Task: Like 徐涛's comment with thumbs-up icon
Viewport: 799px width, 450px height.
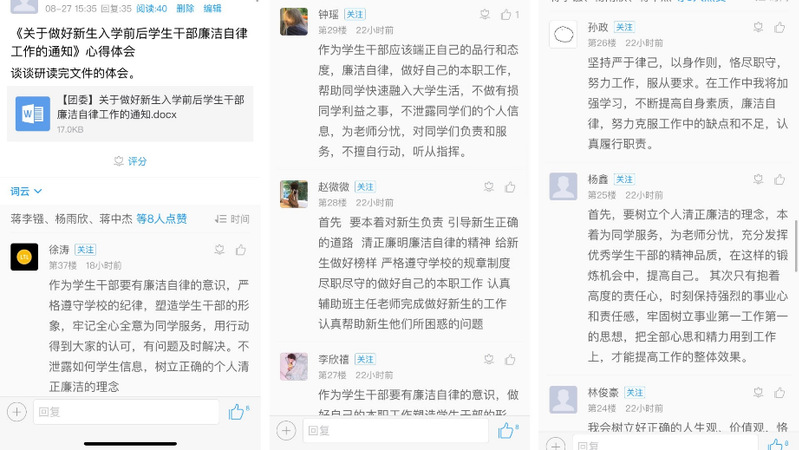Action: (241, 250)
